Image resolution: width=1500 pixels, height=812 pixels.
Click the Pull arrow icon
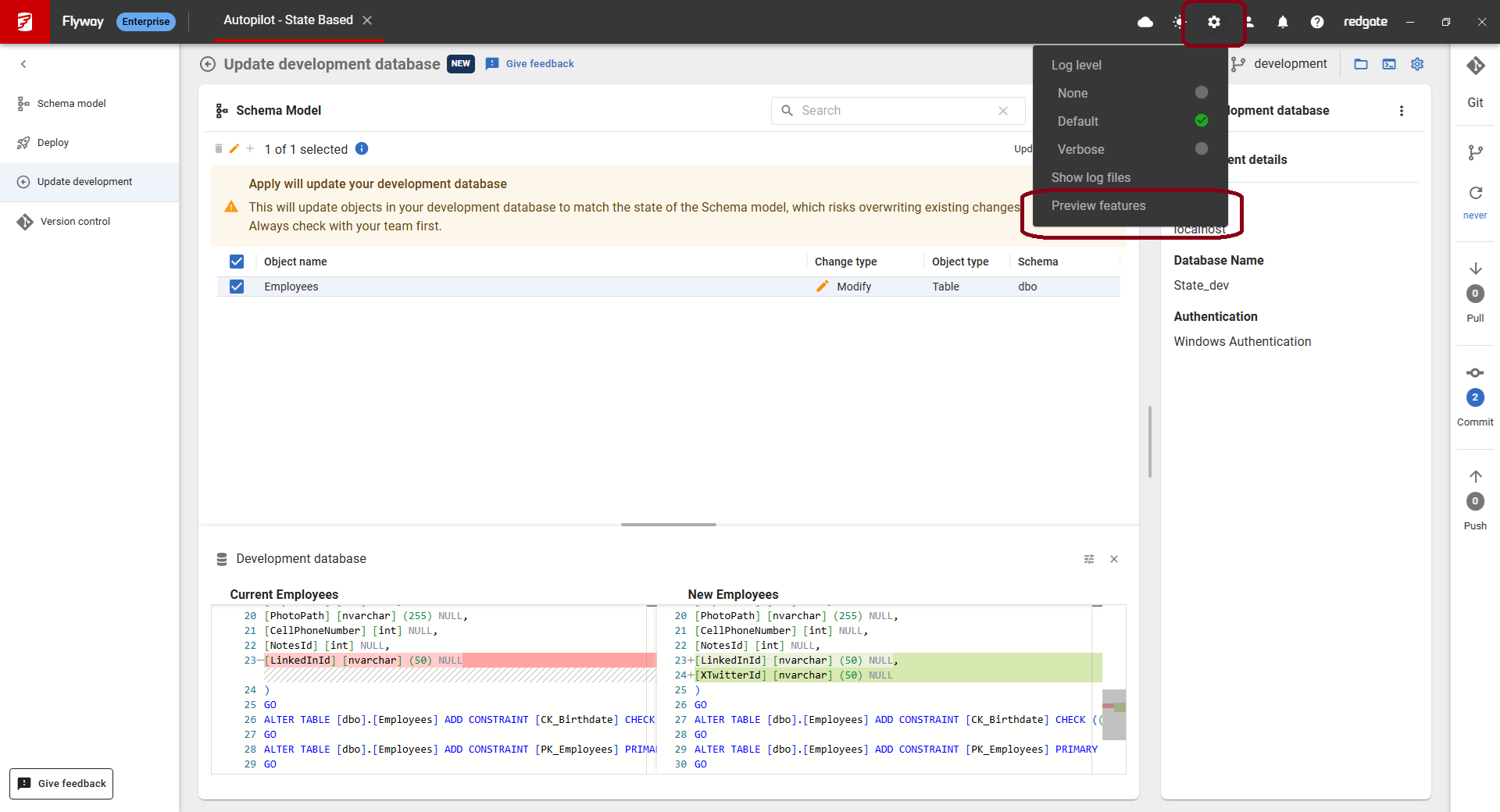1475,269
